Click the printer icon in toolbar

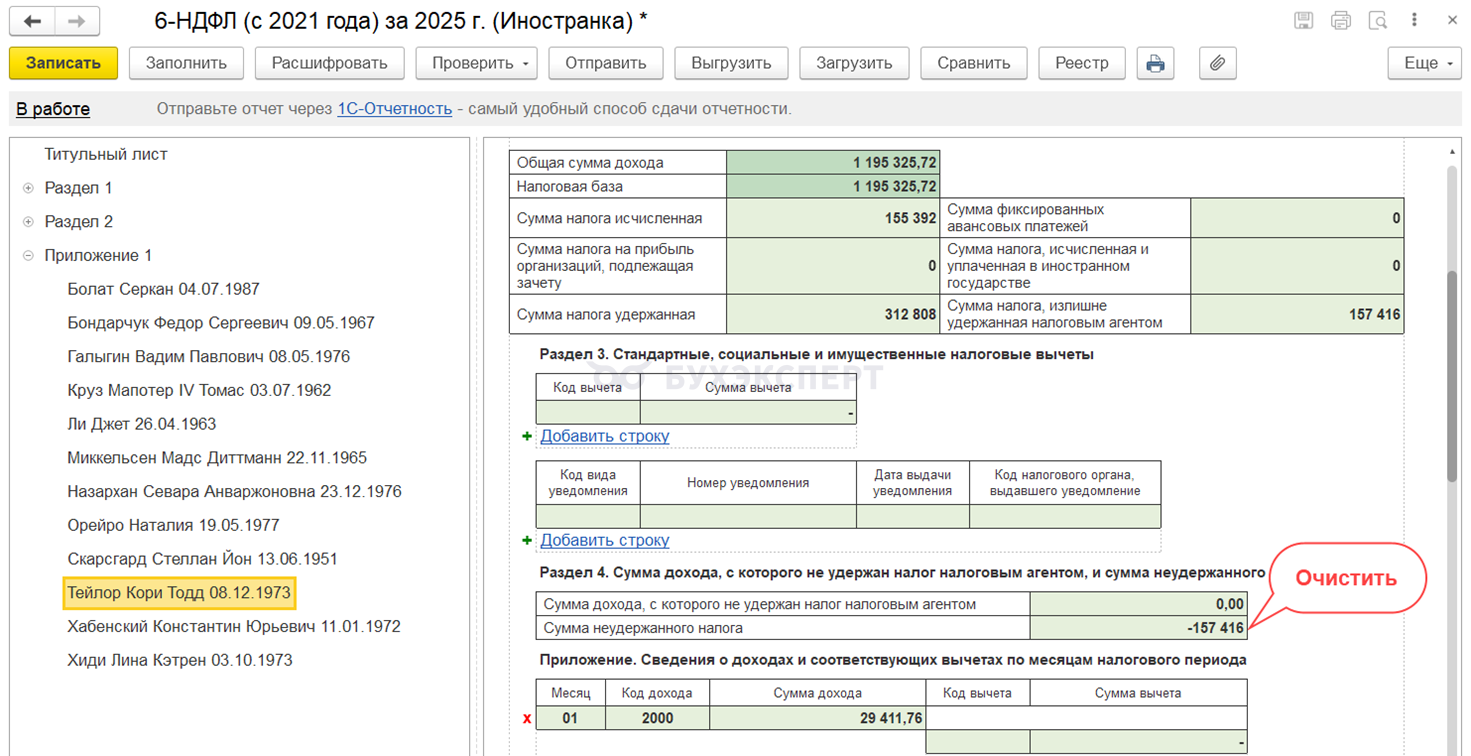[1155, 63]
